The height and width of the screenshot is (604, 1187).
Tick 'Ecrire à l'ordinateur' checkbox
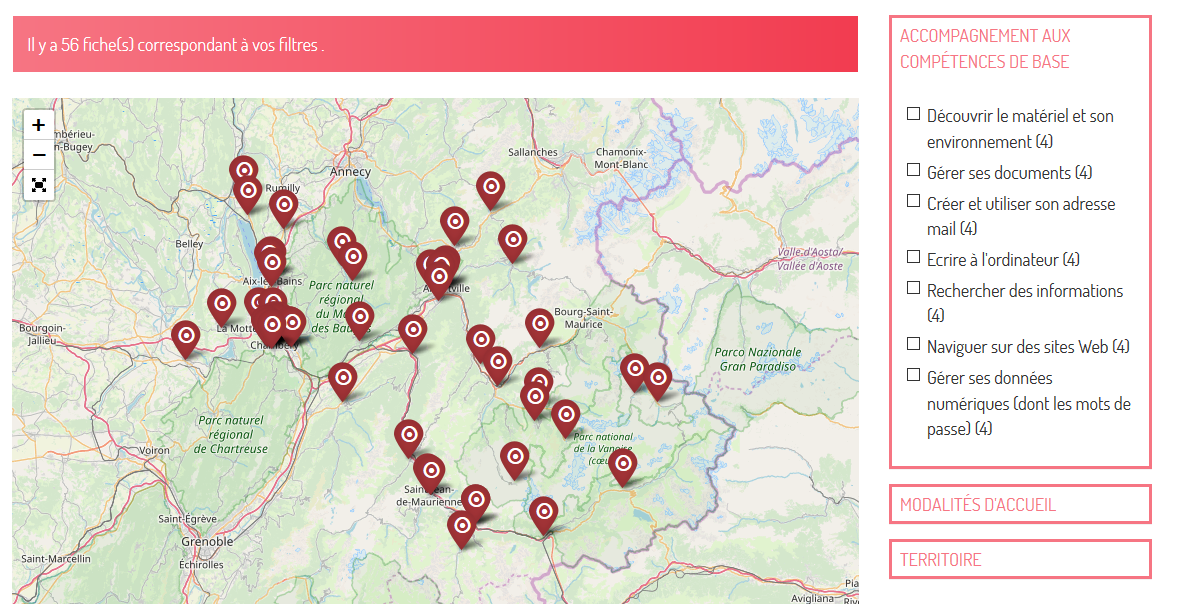(913, 257)
